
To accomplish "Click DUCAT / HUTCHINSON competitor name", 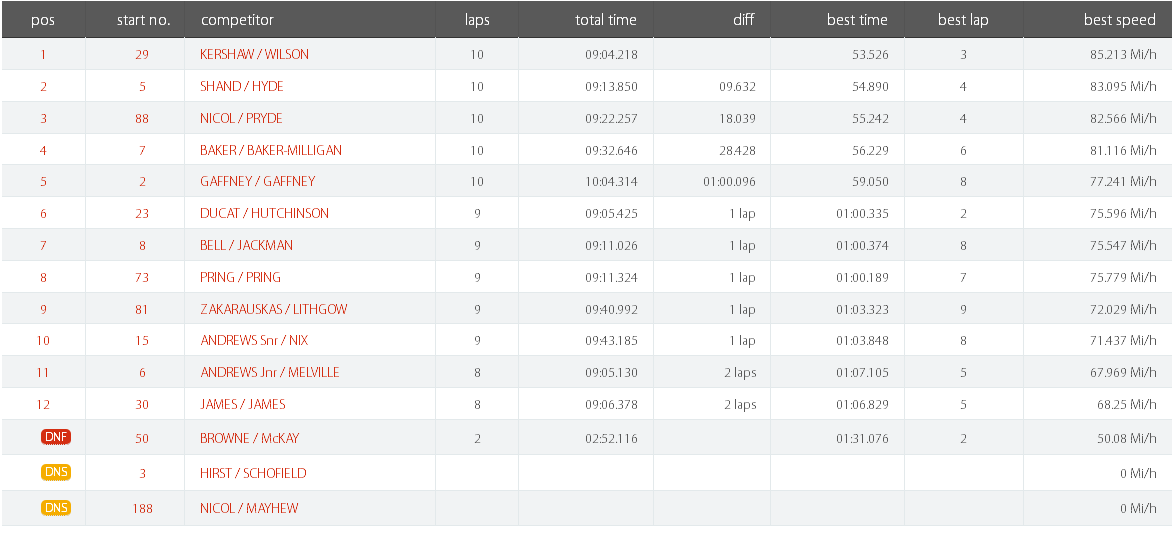I will (x=264, y=213).
